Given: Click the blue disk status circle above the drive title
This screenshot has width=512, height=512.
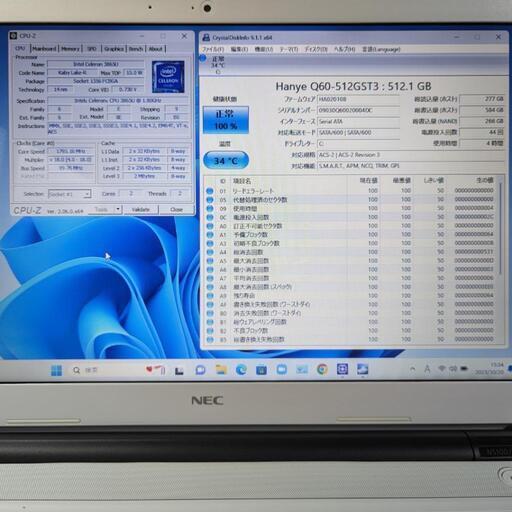Looking at the screenshot, I should [x=203, y=58].
